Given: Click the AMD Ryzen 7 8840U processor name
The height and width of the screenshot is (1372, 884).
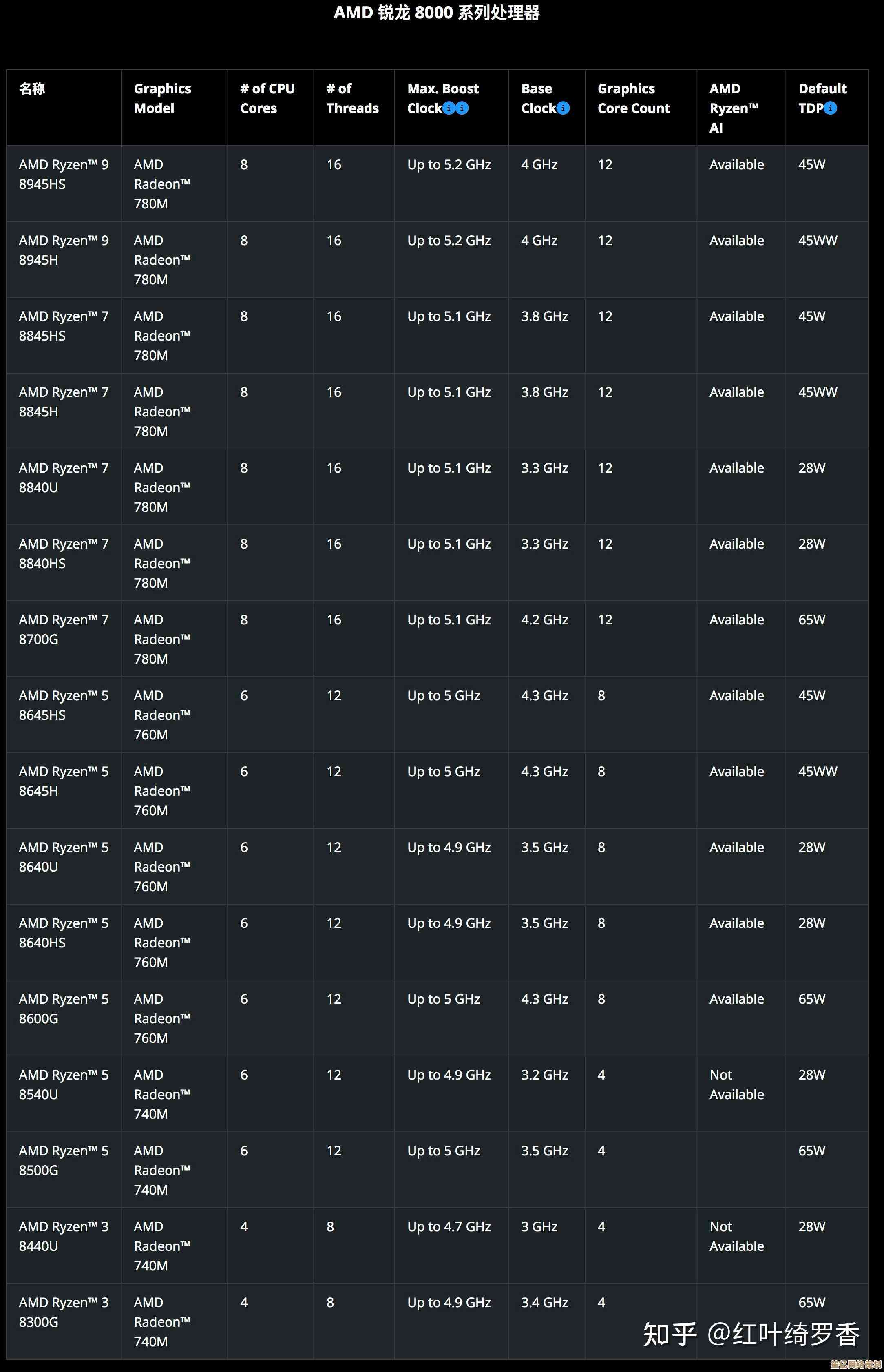Looking at the screenshot, I should point(63,478).
